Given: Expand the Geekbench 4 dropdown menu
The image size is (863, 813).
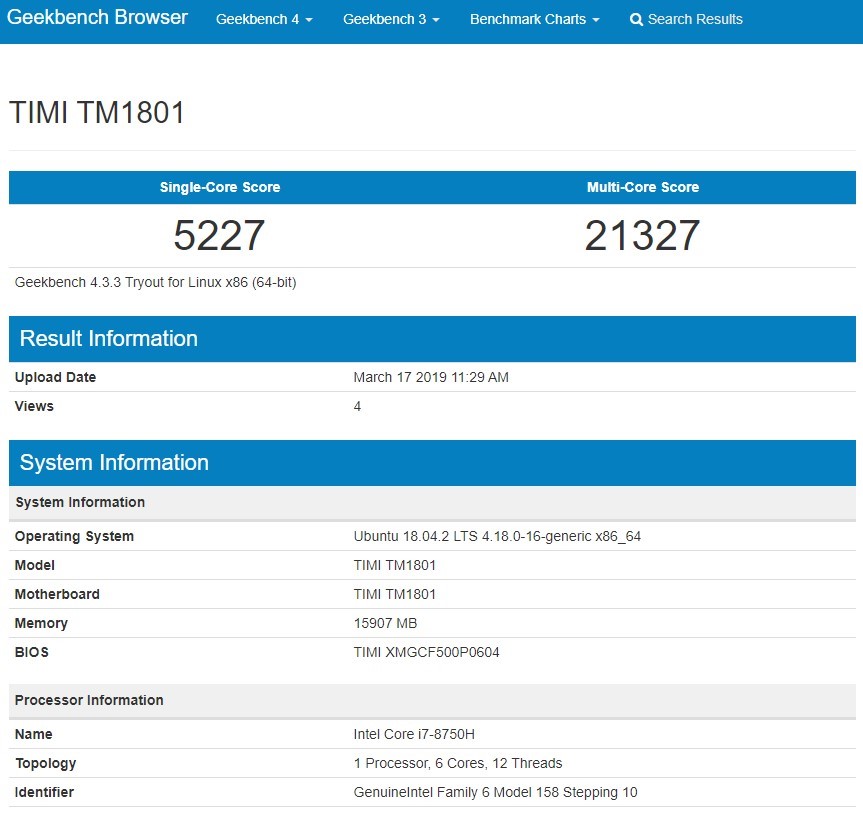Looking at the screenshot, I should coord(264,19).
